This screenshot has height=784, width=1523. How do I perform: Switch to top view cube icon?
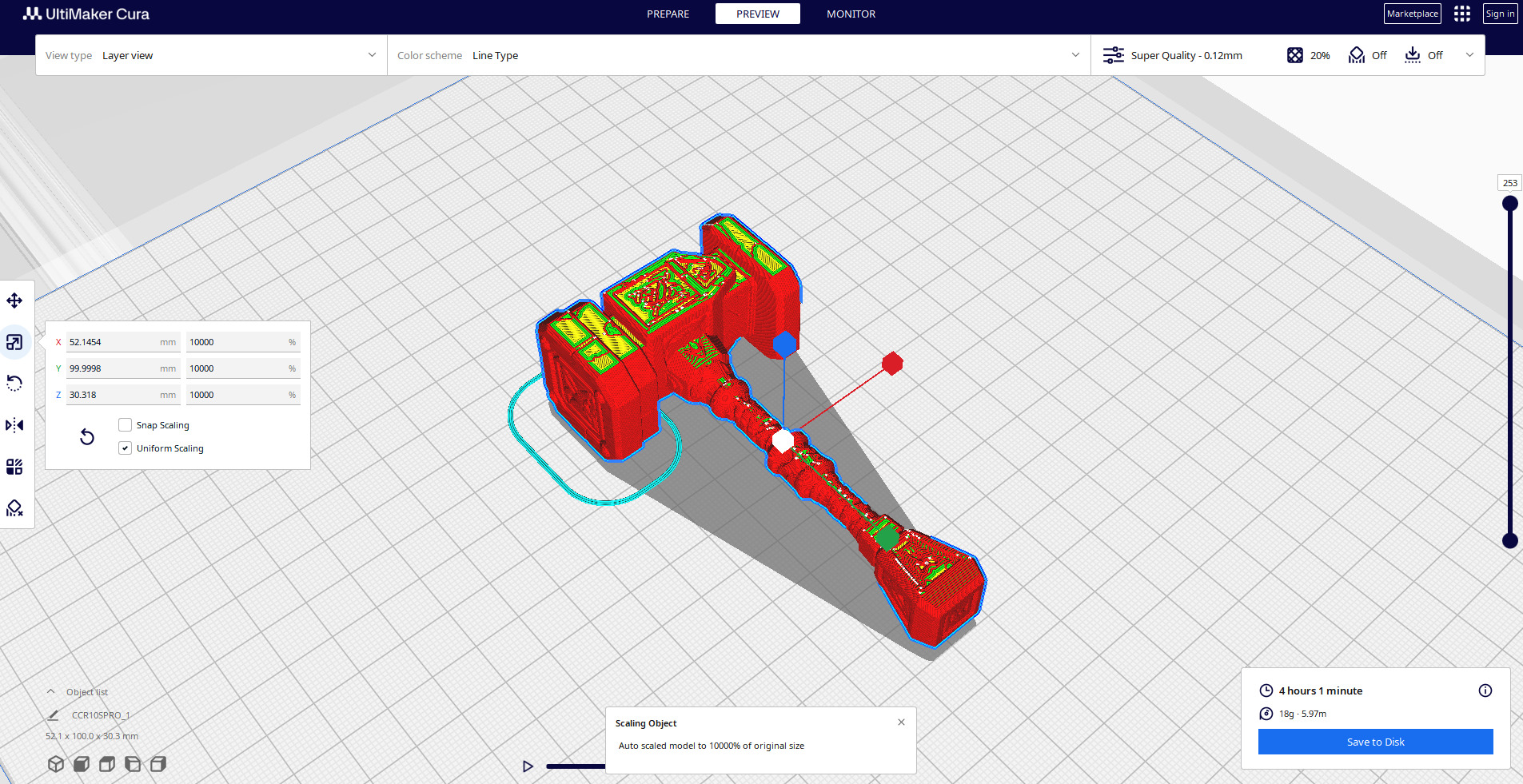point(107,764)
